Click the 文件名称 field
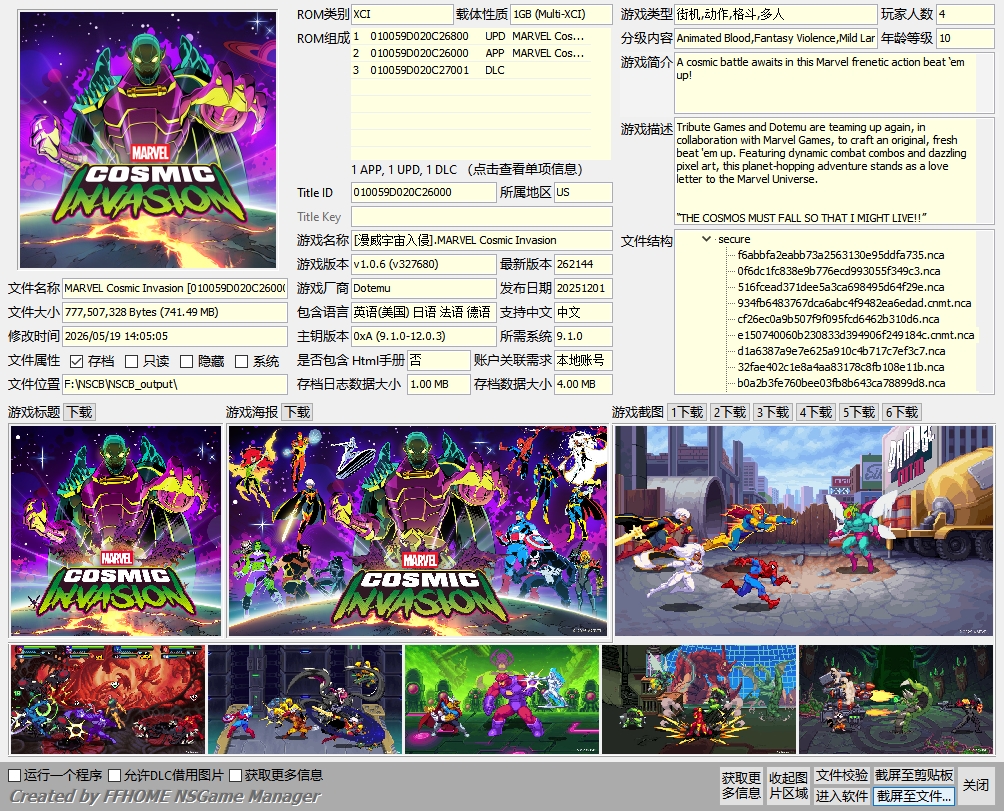The height and width of the screenshot is (811, 1004). point(175,288)
